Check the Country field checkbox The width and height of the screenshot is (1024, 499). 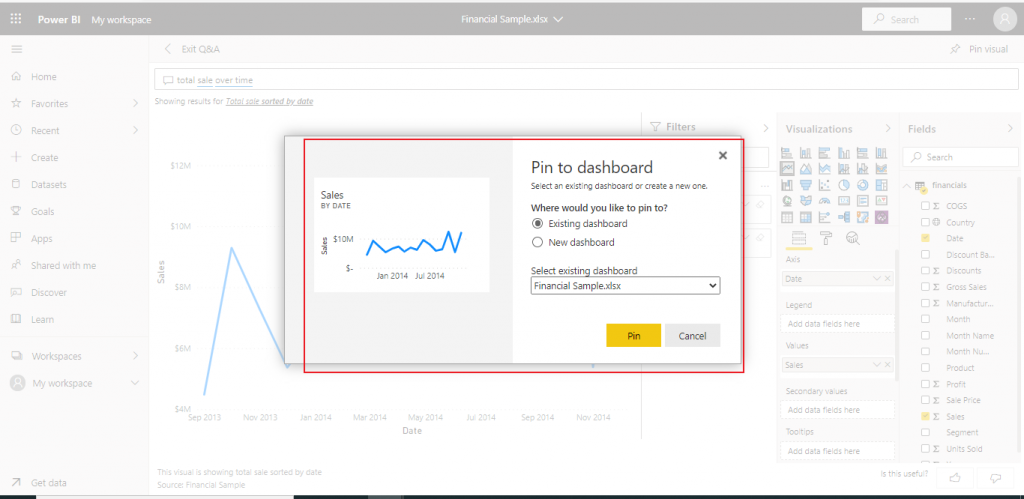925,222
